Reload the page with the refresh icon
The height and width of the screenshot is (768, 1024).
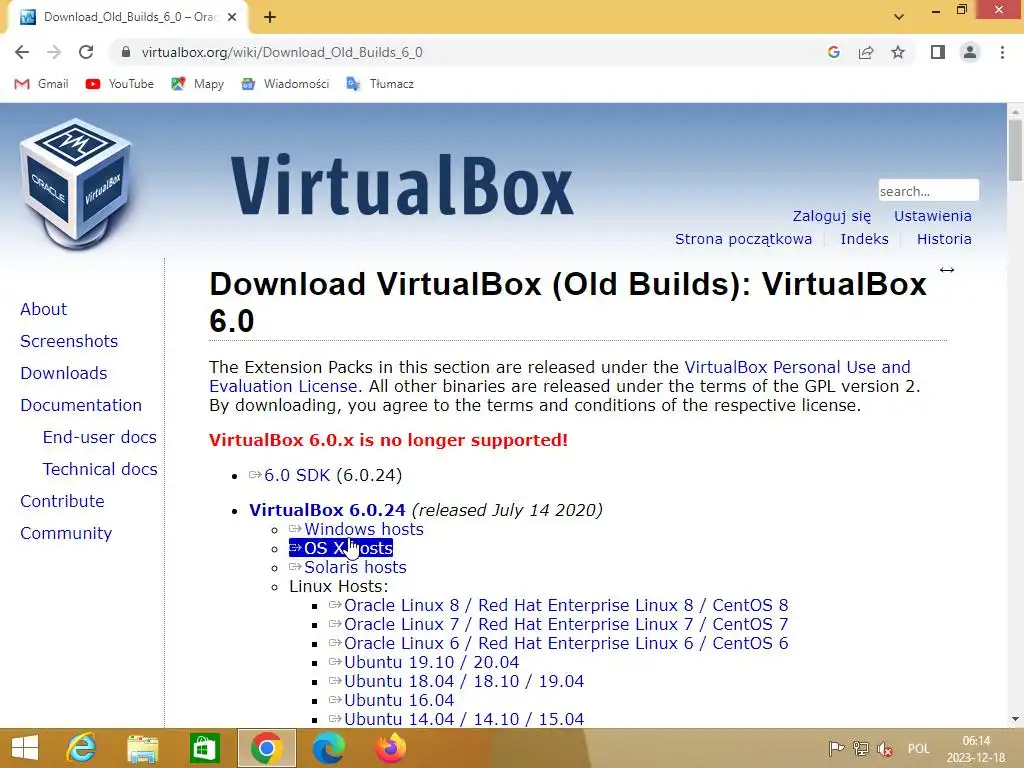[x=86, y=52]
